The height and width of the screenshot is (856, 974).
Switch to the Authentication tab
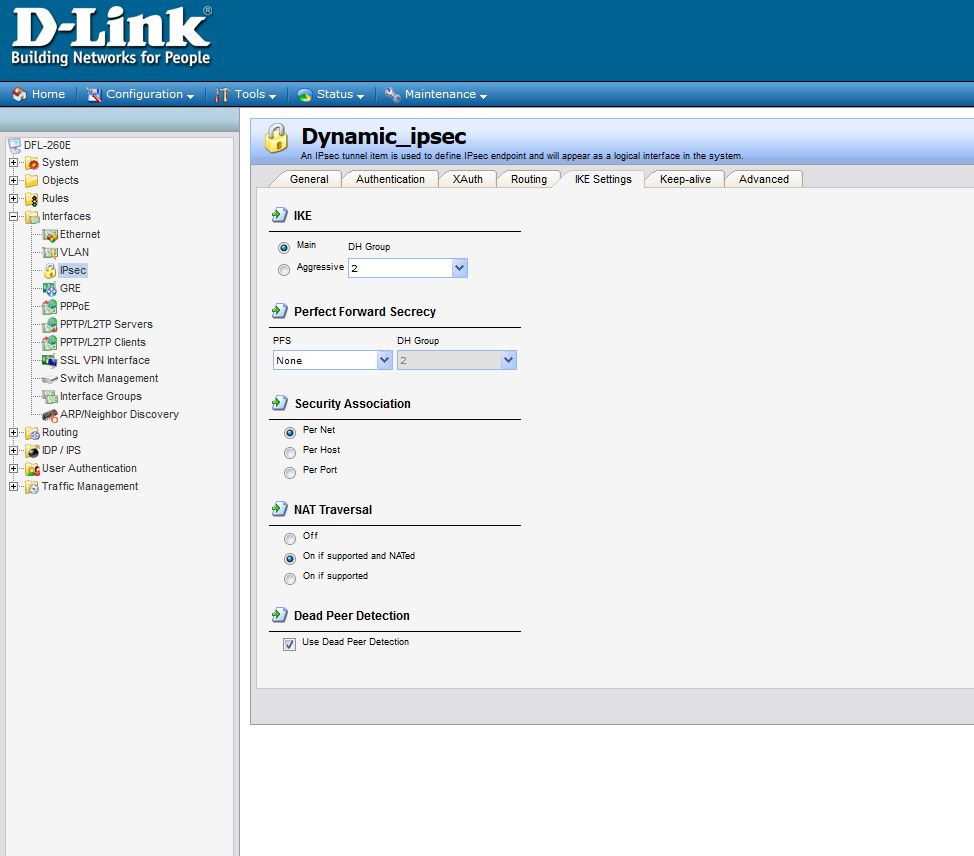[390, 179]
